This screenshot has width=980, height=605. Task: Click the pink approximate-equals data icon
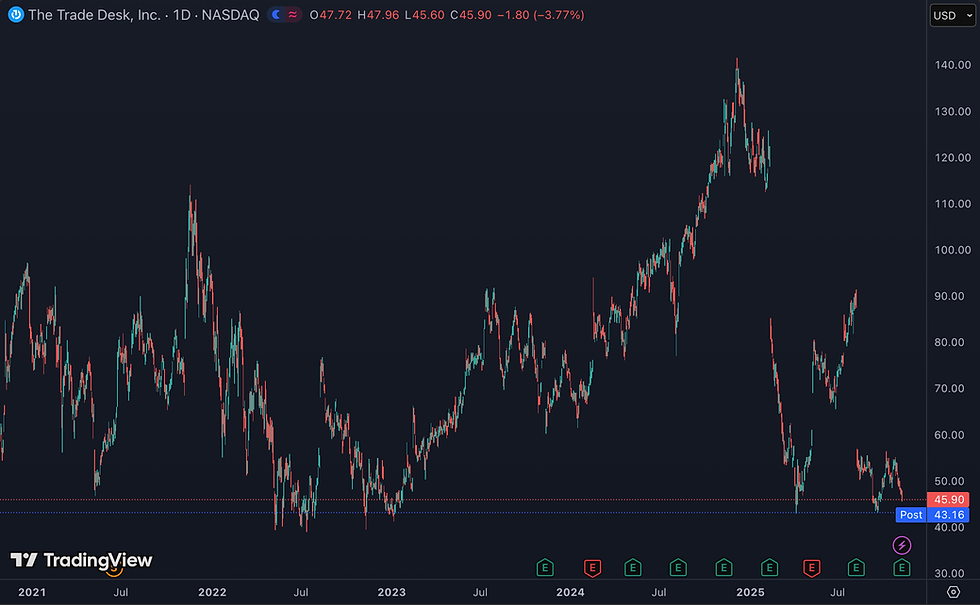[292, 14]
